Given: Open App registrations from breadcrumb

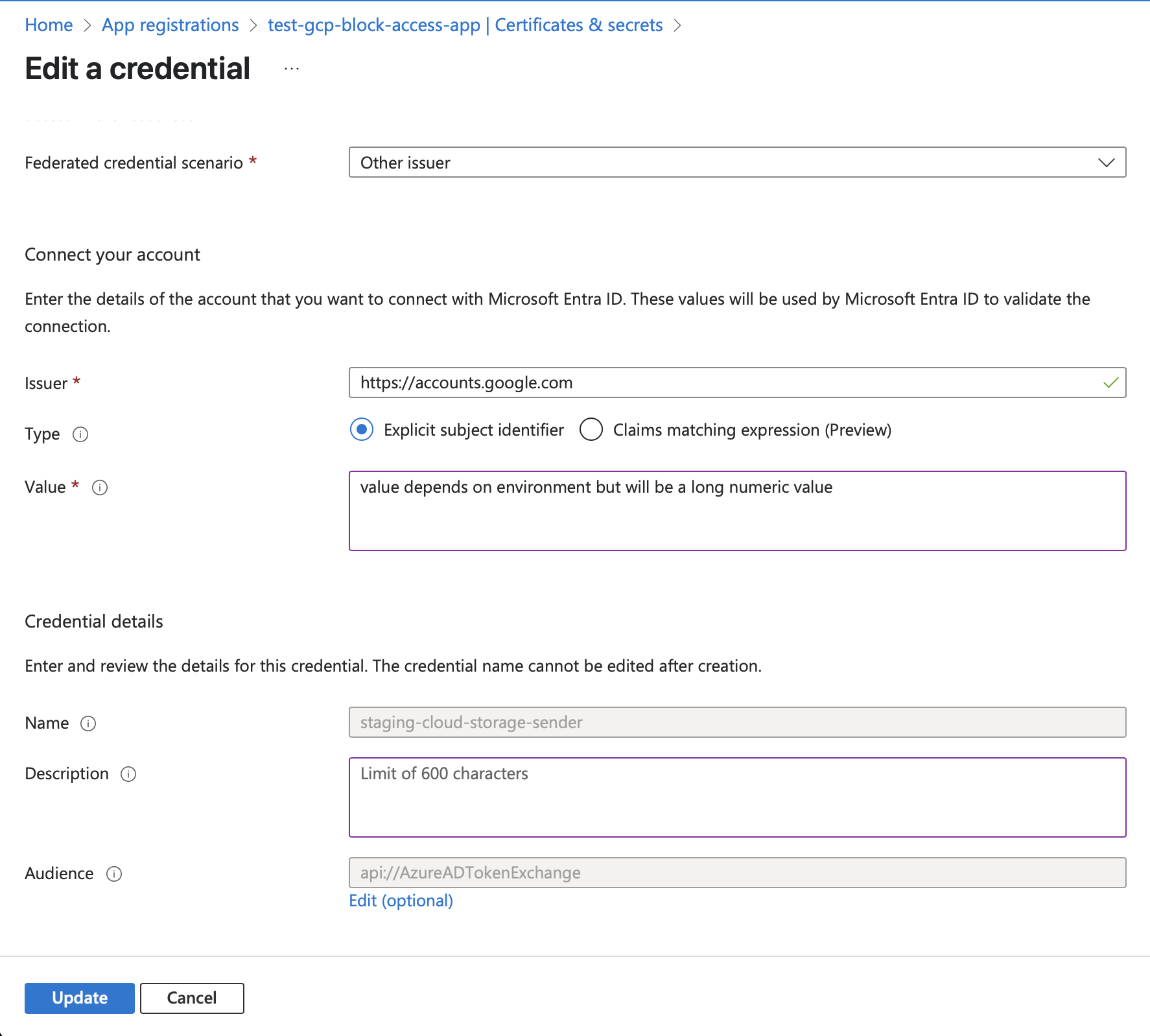Looking at the screenshot, I should 170,25.
